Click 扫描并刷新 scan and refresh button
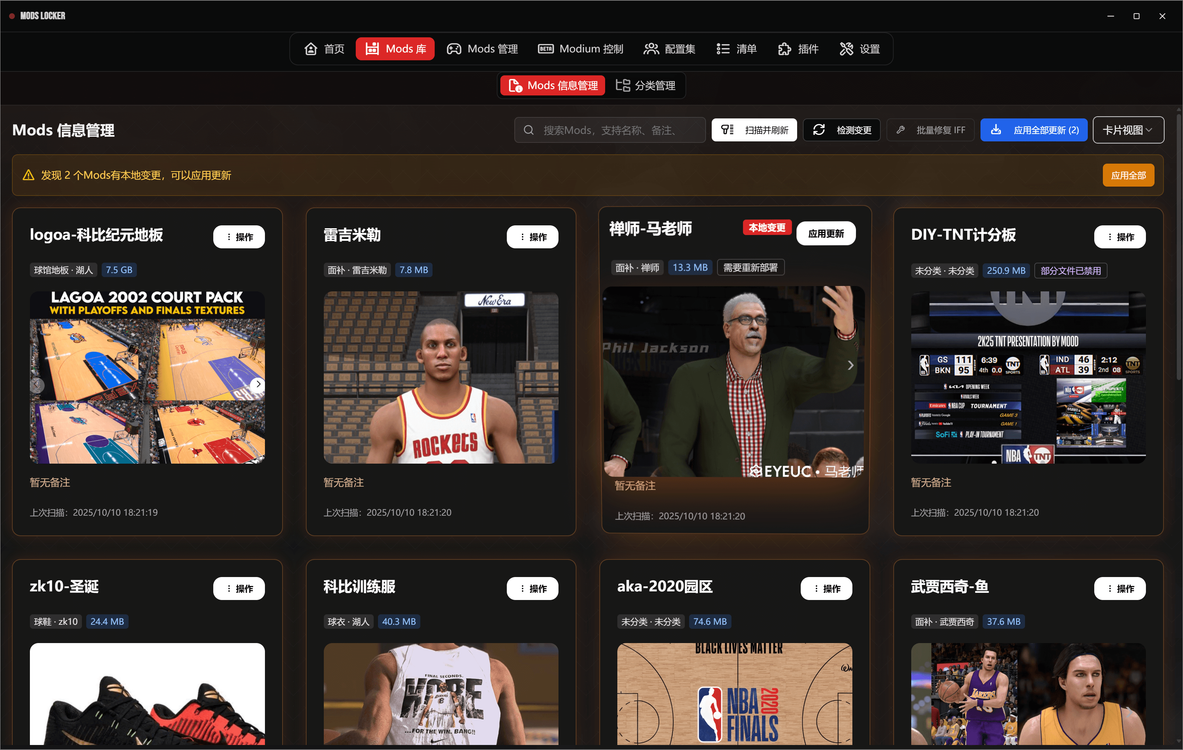The image size is (1183, 750). pos(754,130)
